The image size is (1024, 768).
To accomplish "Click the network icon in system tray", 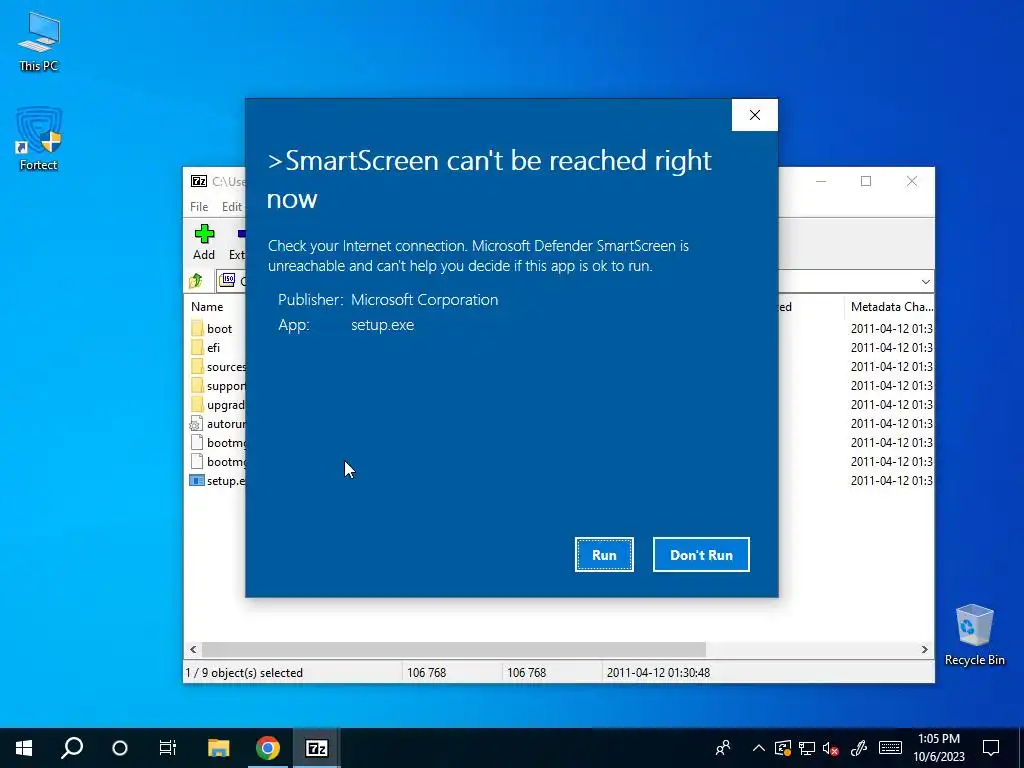I will point(807,748).
